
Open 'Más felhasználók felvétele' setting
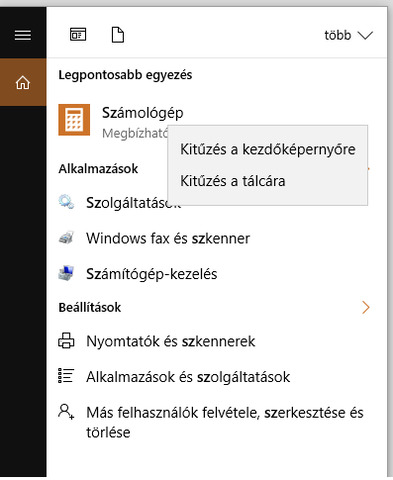[x=225, y=422]
